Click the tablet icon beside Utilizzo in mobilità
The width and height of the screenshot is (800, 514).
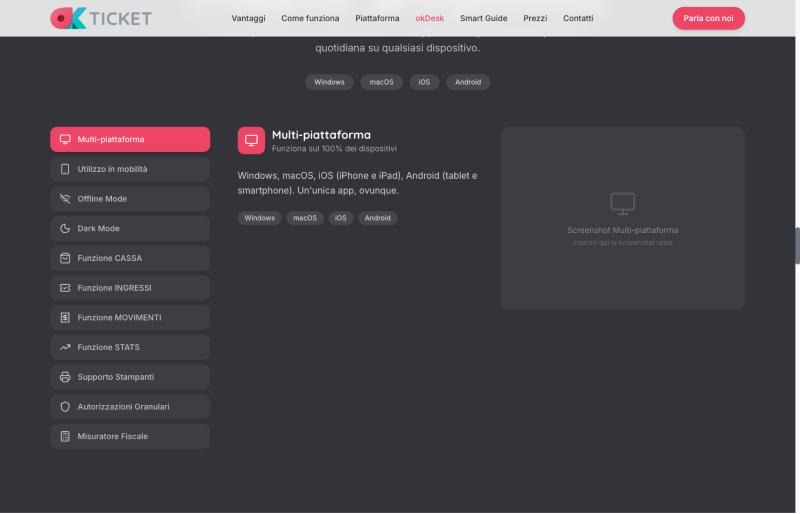click(x=65, y=169)
